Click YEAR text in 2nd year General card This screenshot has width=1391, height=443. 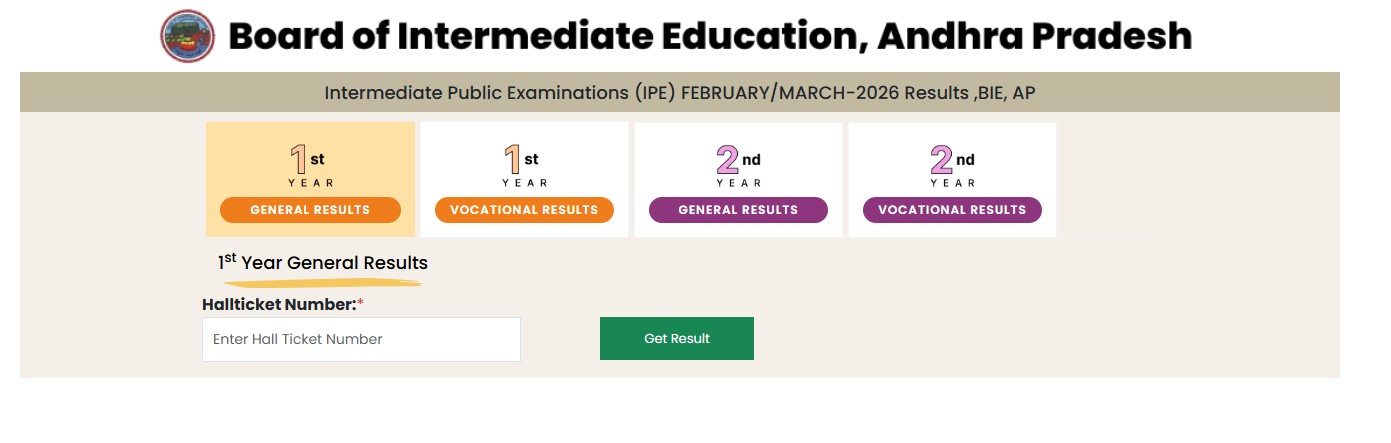point(739,183)
